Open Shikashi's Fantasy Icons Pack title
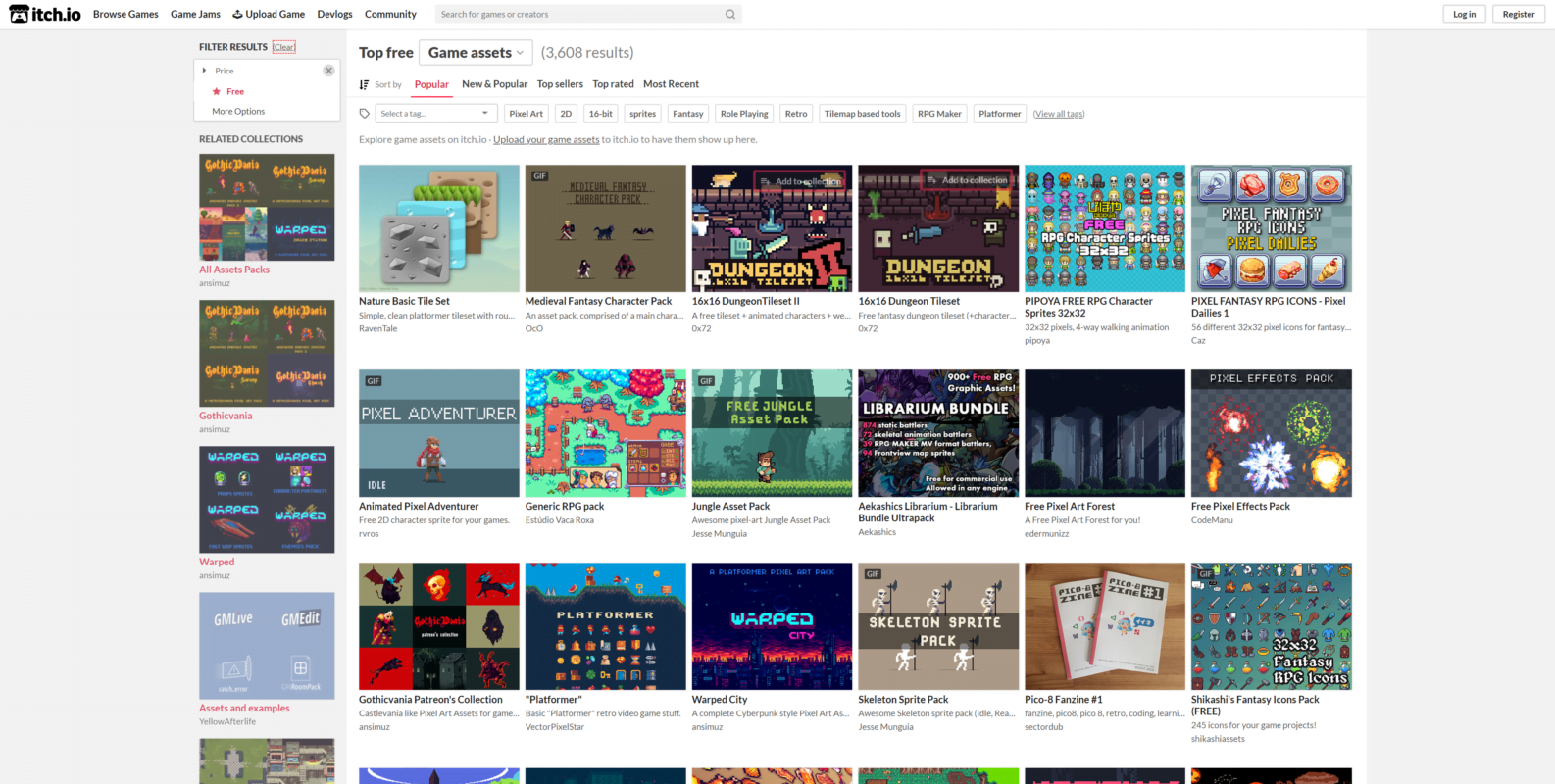Screen dimensions: 1555x784 (x=1255, y=706)
